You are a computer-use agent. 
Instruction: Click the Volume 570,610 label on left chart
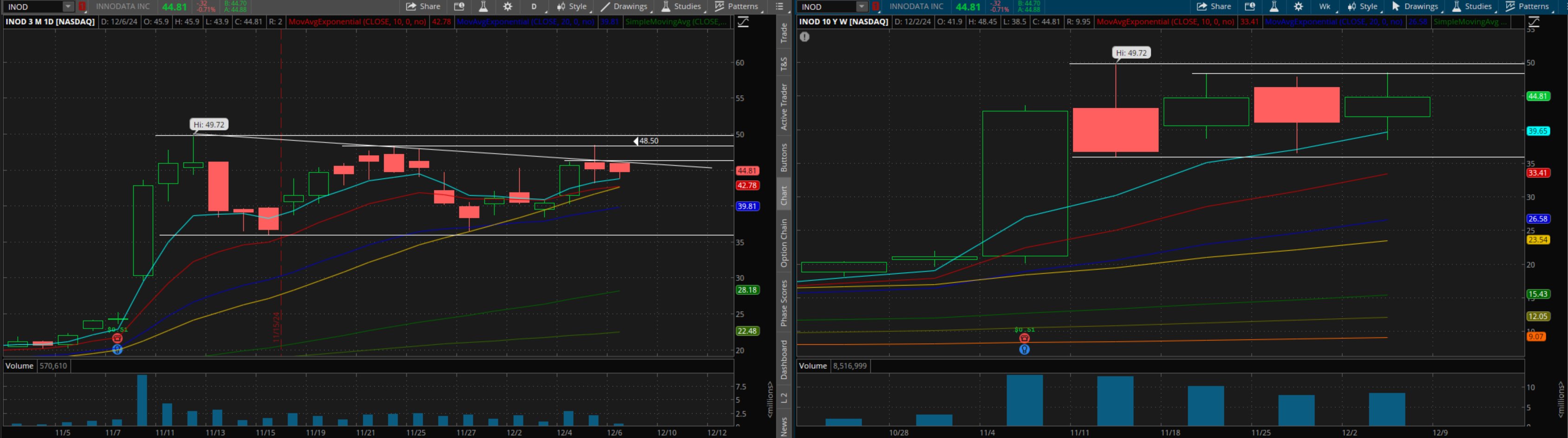(37, 366)
